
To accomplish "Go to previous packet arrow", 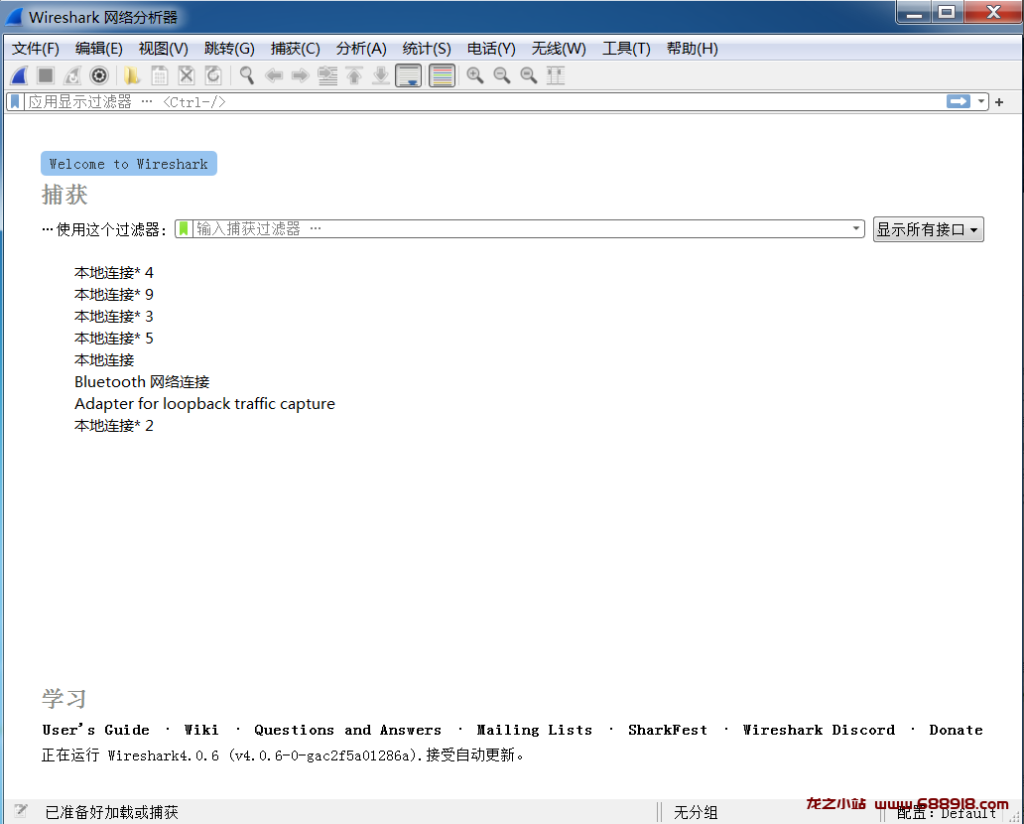I will tap(274, 76).
